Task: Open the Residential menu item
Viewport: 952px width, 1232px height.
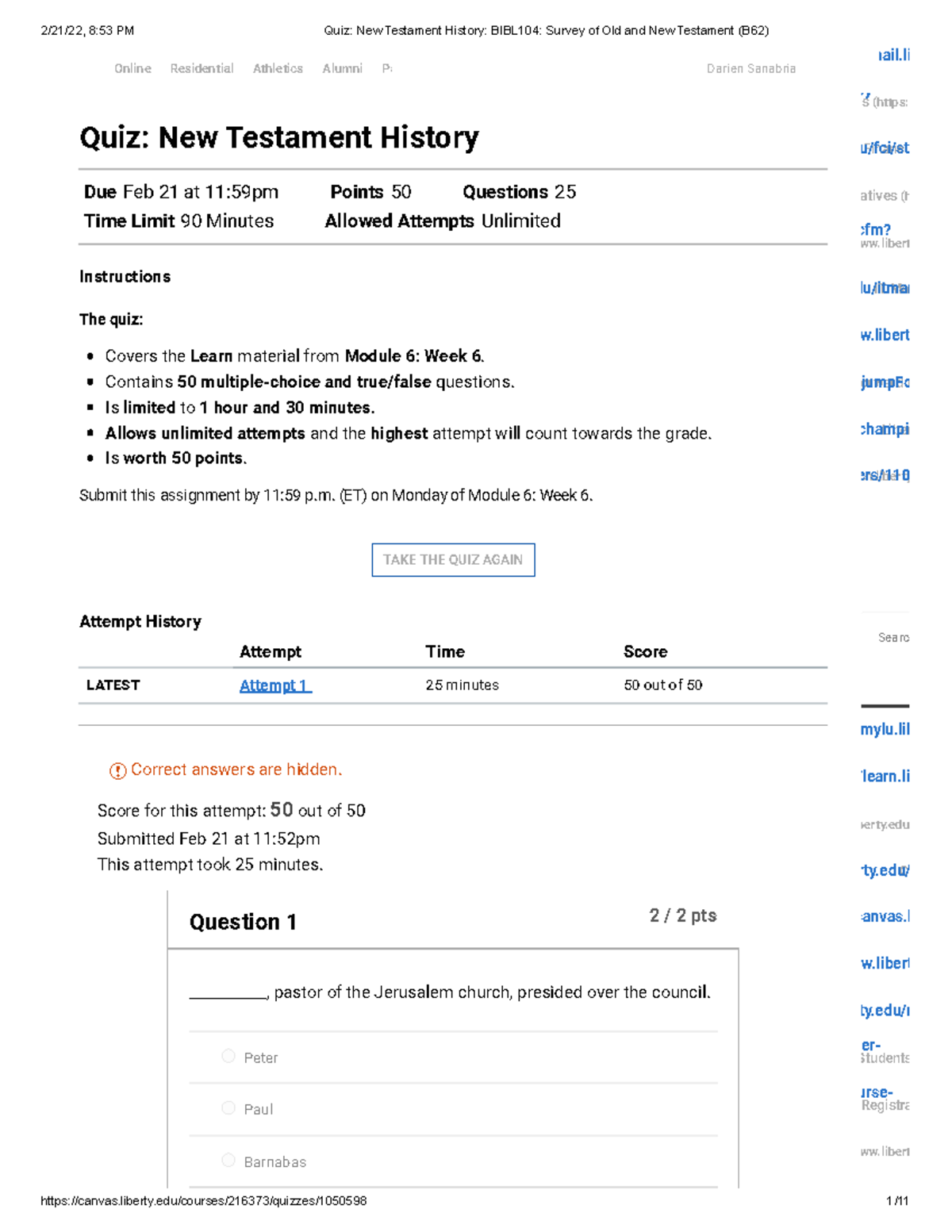Action: (202, 69)
